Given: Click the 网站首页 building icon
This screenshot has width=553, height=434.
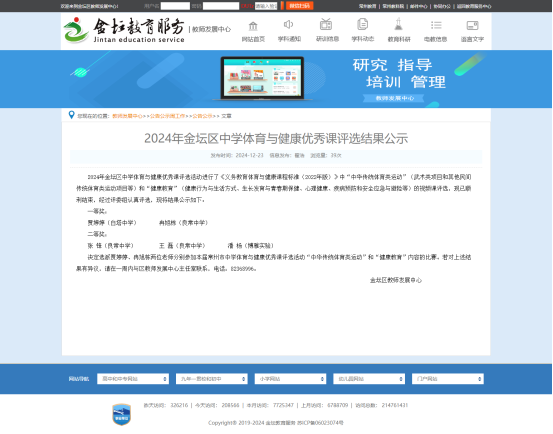Looking at the screenshot, I should [x=253, y=26].
